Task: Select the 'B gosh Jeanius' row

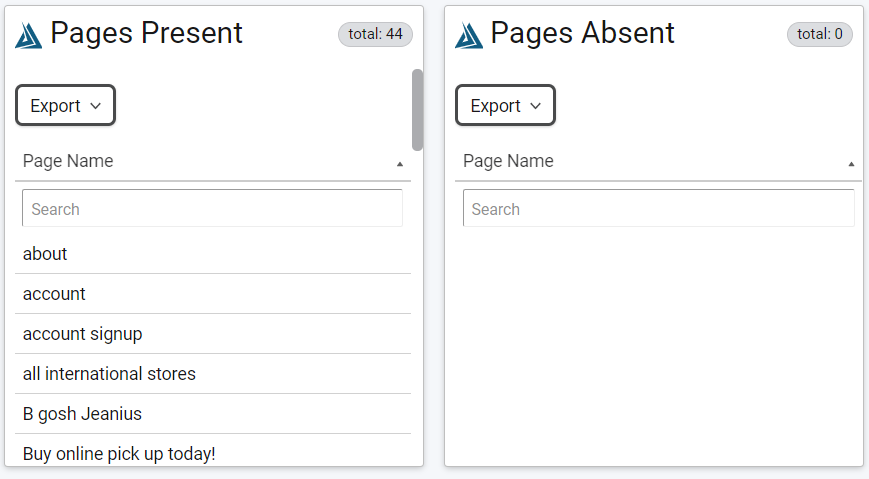Action: [213, 414]
